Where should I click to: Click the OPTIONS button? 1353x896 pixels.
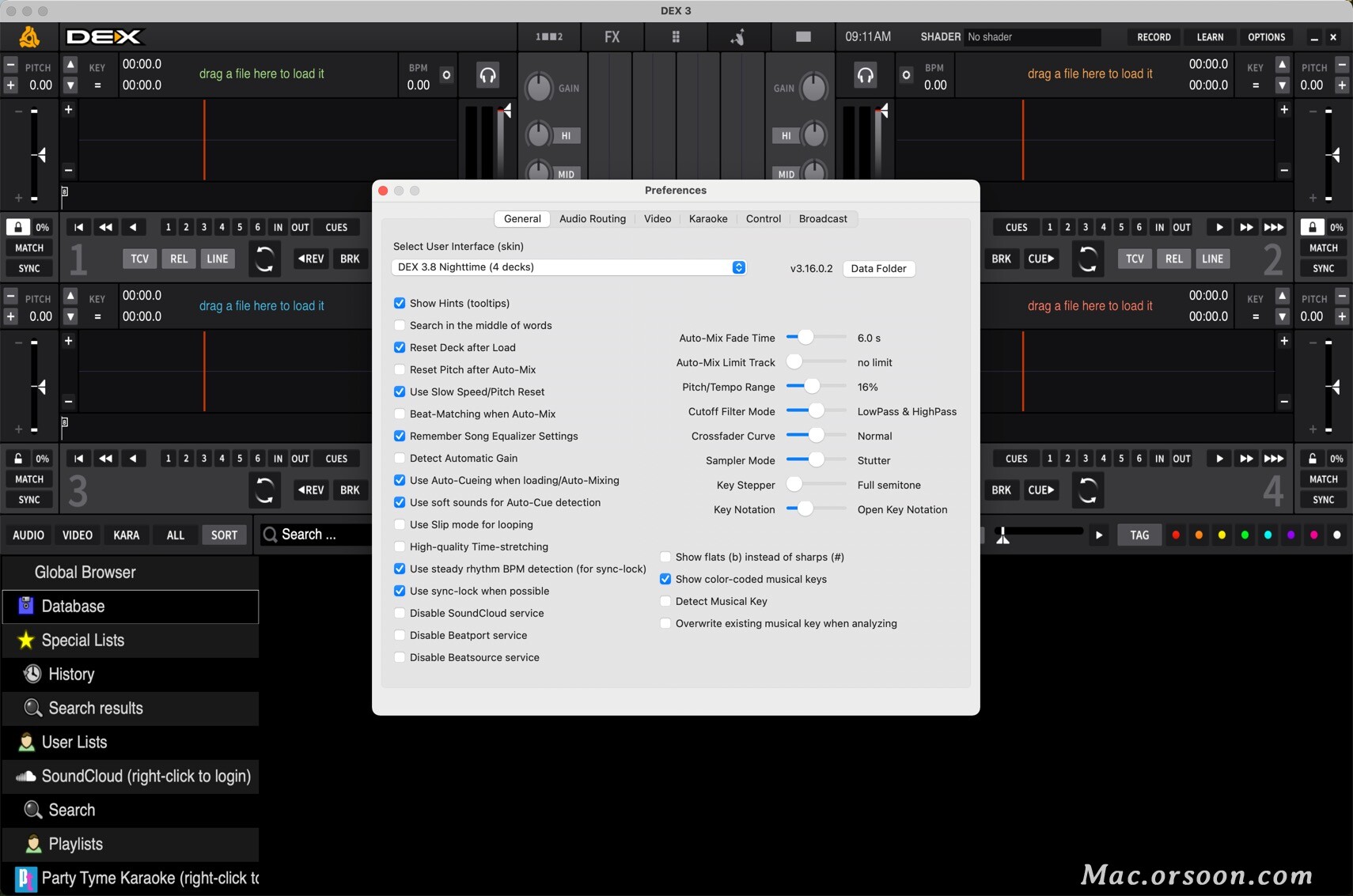[x=1266, y=37]
